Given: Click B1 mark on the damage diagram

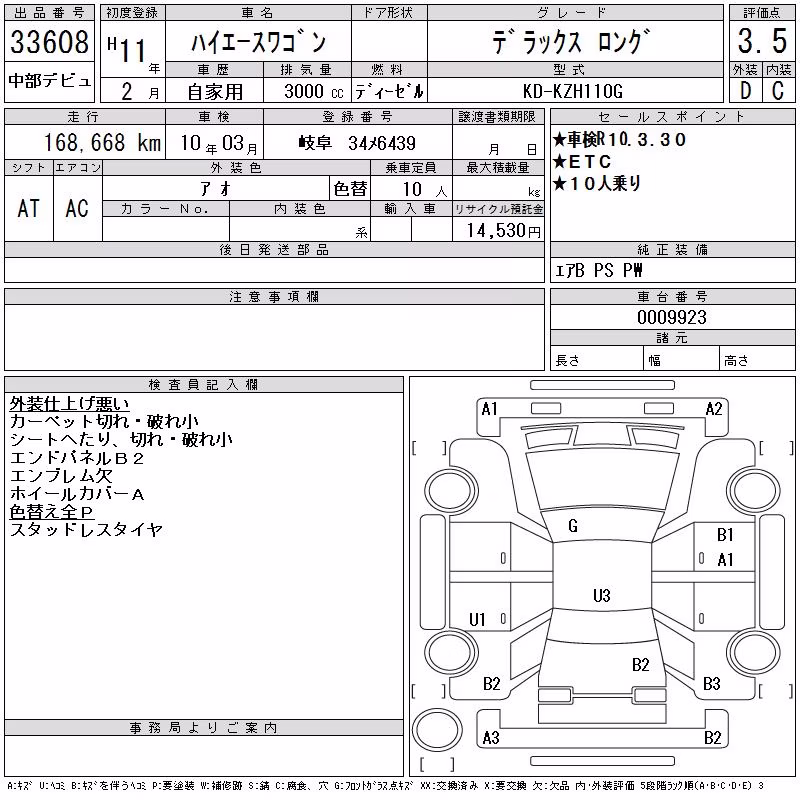Looking at the screenshot, I should [x=725, y=535].
